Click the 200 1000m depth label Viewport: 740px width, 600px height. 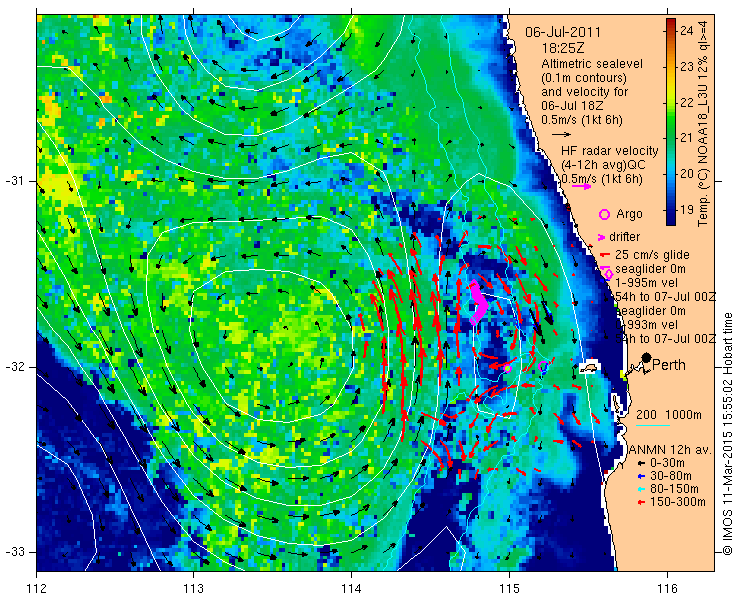pos(669,415)
